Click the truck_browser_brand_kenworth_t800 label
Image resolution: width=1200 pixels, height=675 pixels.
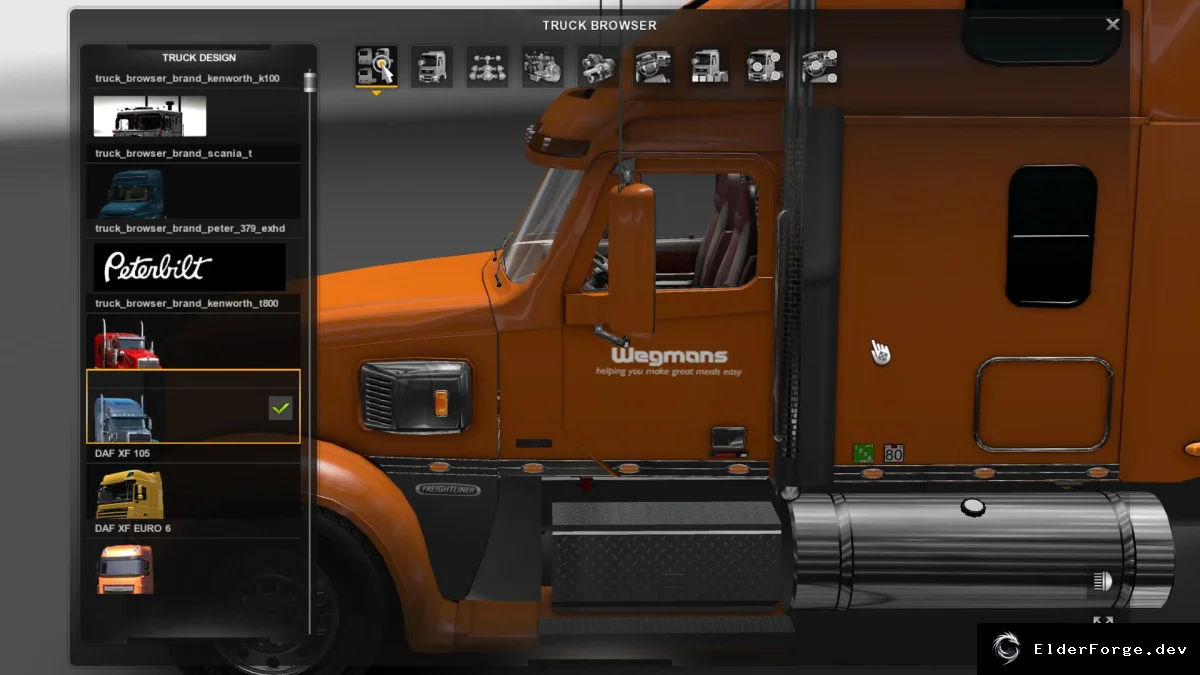pyautogui.click(x=187, y=303)
